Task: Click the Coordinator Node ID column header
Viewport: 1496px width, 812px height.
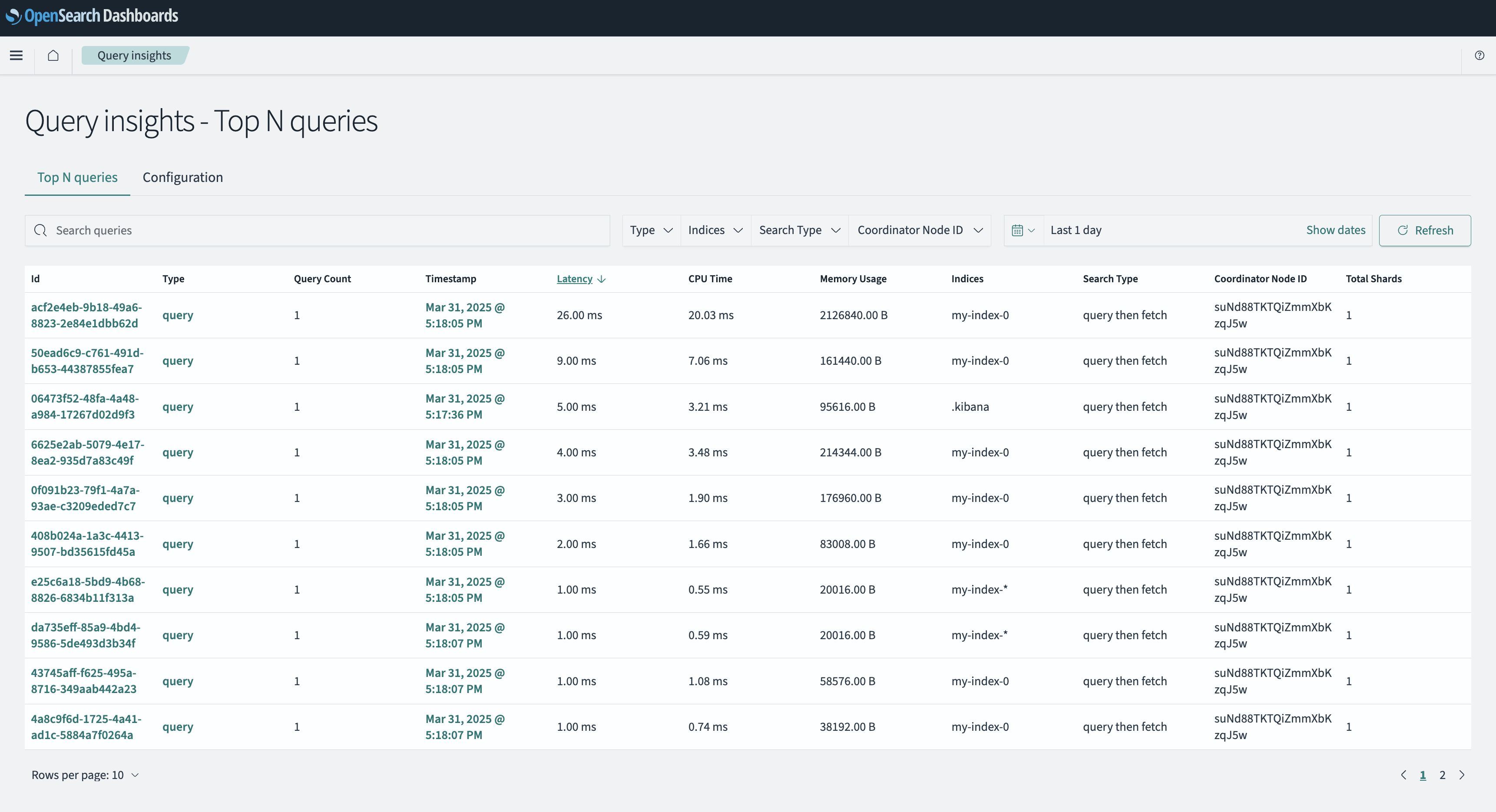Action: 1260,279
